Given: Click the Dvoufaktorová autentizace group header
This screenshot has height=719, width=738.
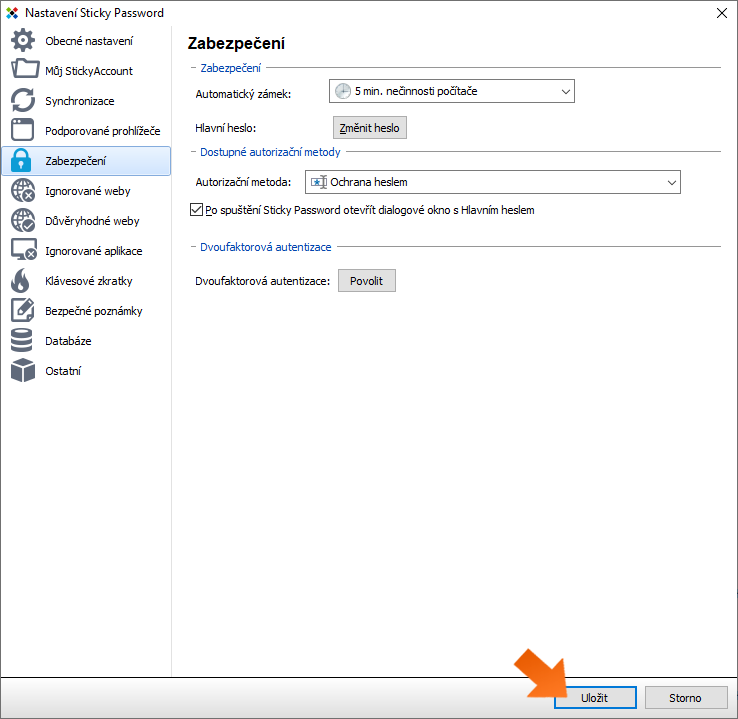Looking at the screenshot, I should pyautogui.click(x=265, y=247).
